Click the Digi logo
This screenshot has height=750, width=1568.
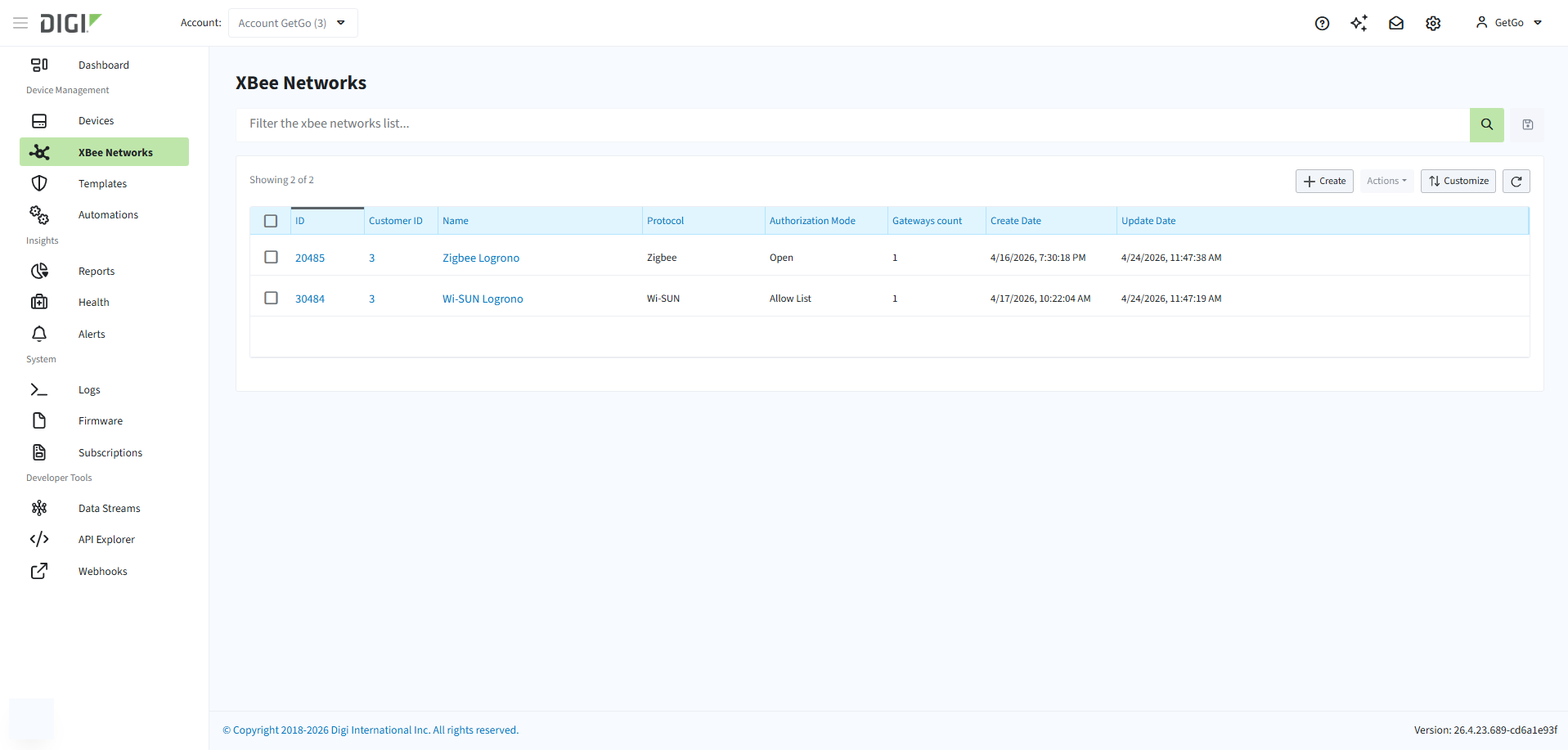(x=71, y=23)
